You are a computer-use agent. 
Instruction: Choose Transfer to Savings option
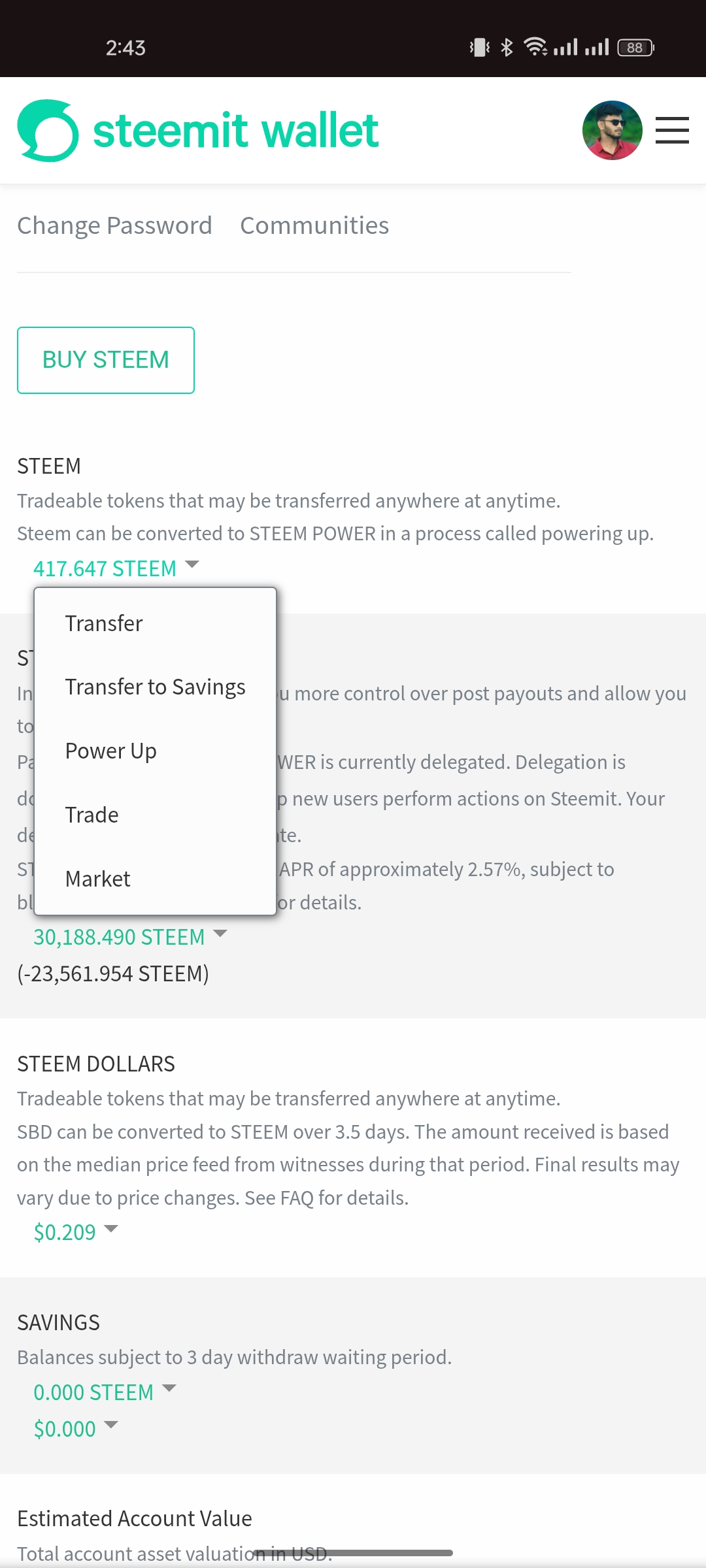(x=155, y=687)
